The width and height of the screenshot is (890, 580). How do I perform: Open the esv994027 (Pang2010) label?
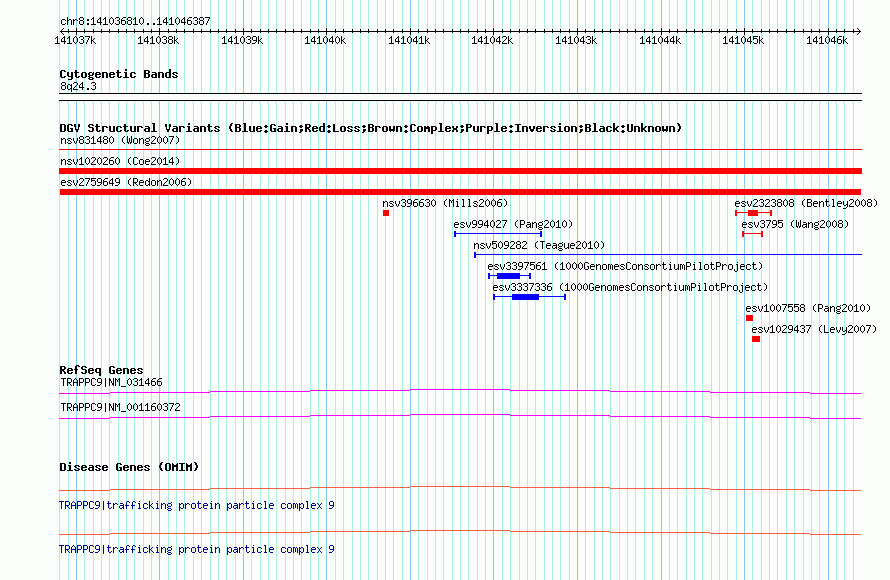[513, 224]
